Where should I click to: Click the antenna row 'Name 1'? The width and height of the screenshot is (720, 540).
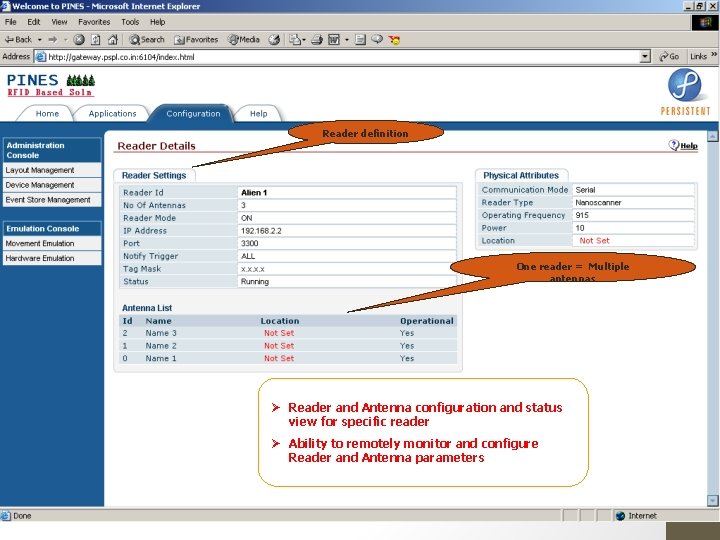tap(288, 358)
